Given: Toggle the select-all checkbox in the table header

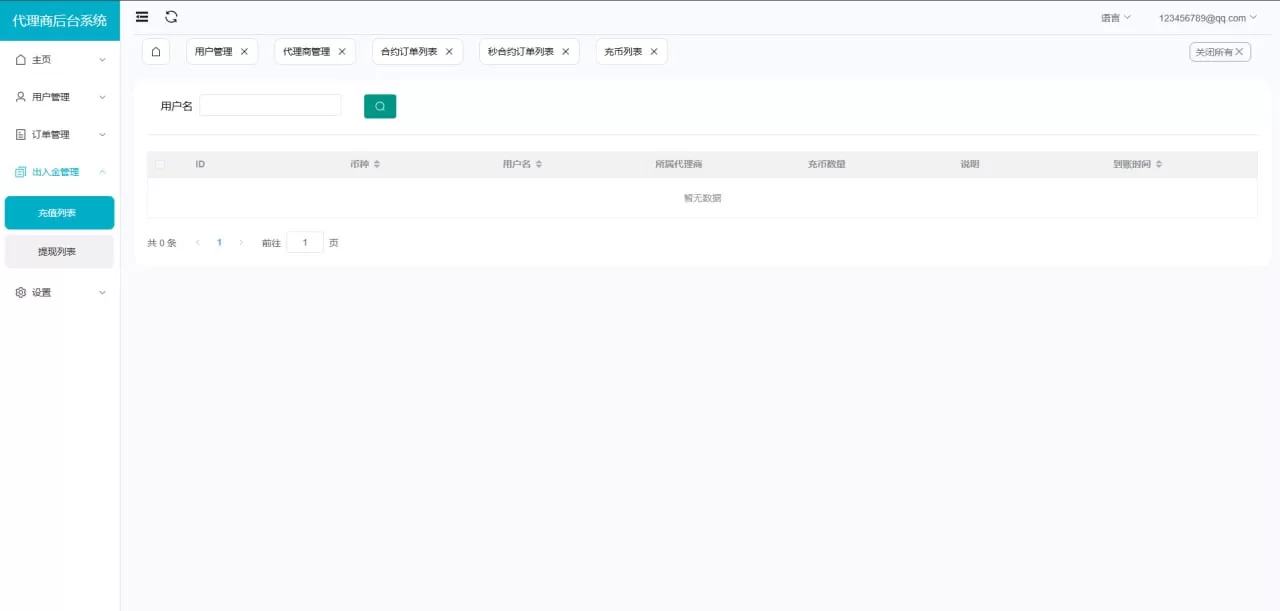Looking at the screenshot, I should click(159, 163).
